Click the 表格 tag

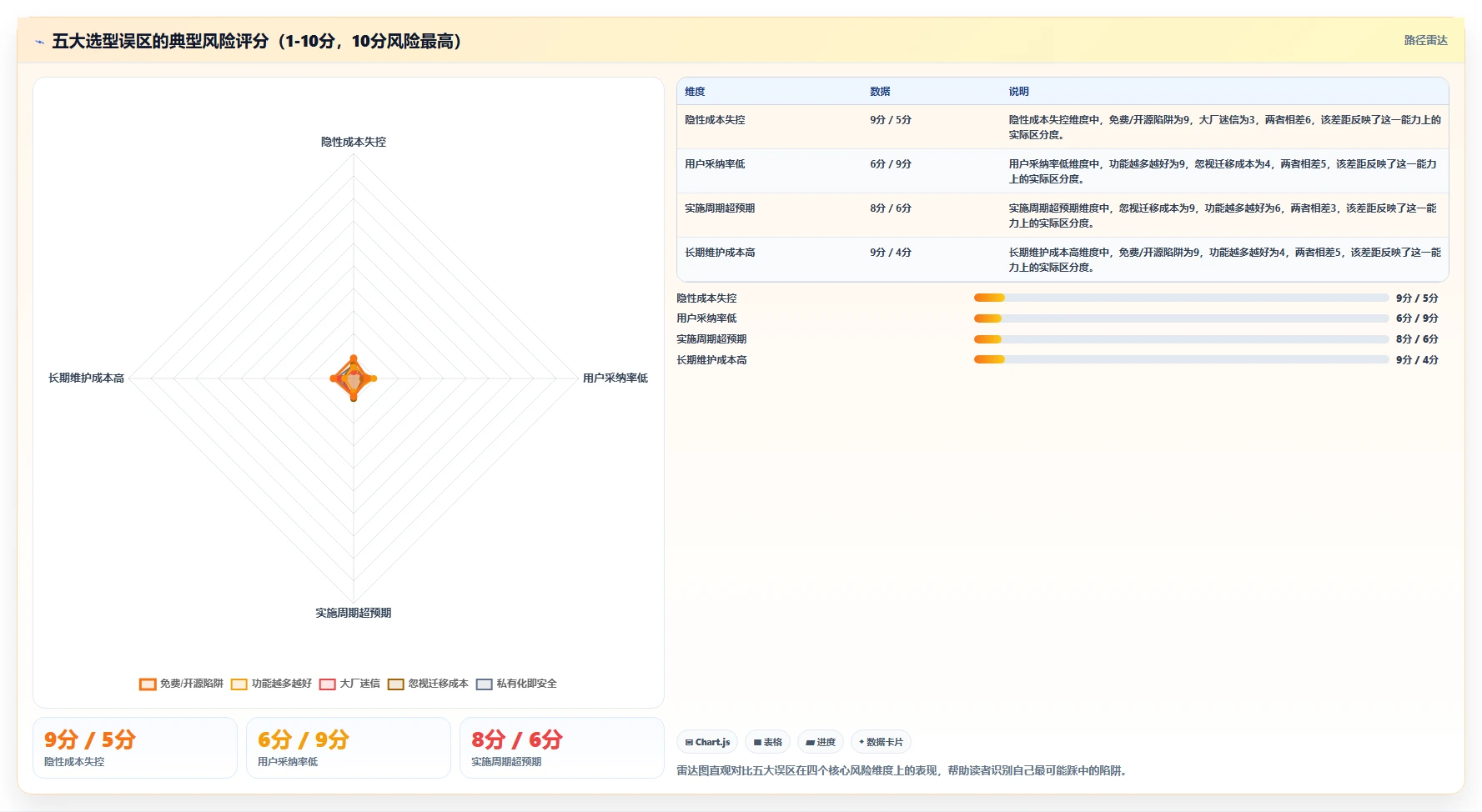[767, 742]
